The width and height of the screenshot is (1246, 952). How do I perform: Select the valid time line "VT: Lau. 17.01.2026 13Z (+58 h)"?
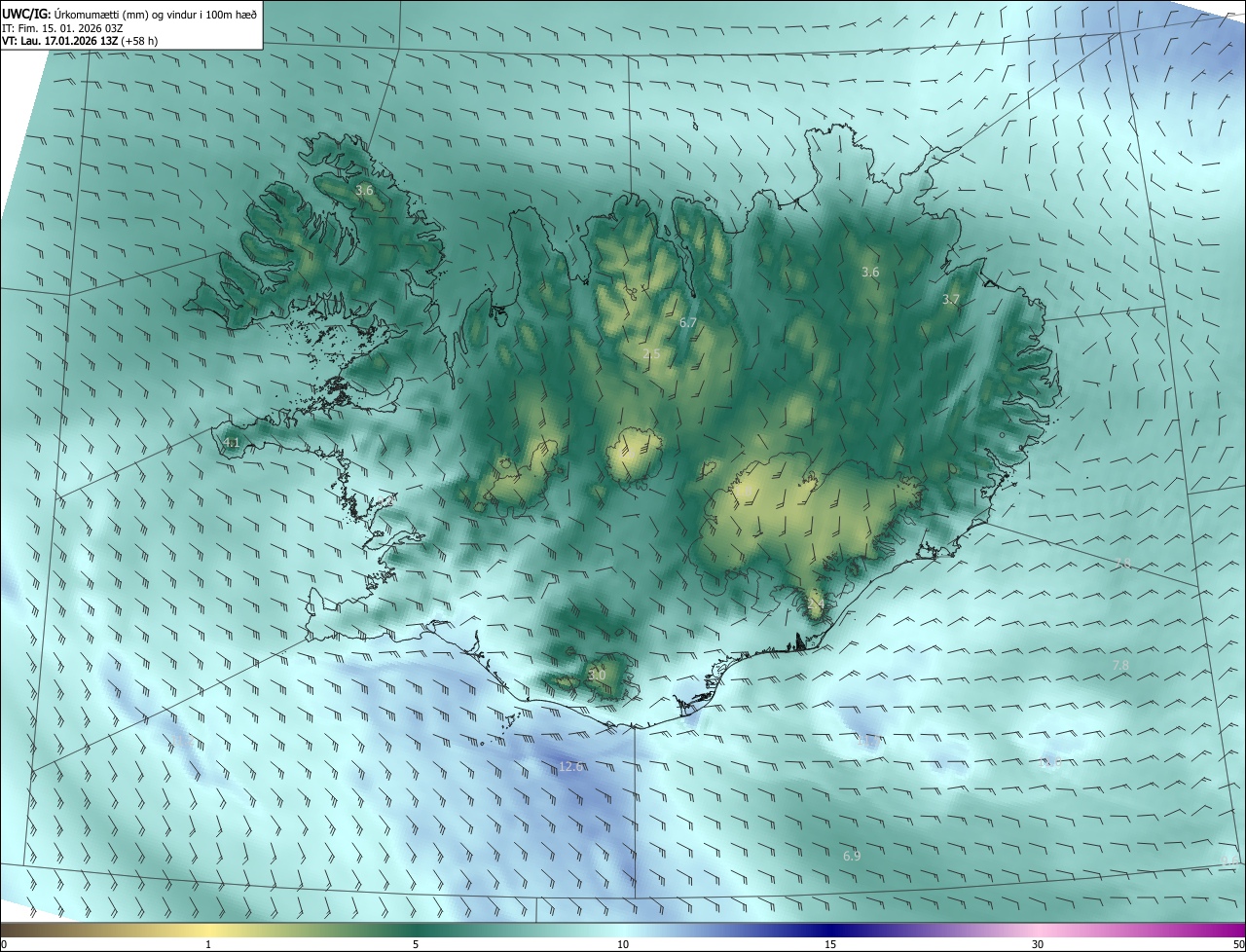click(80, 41)
